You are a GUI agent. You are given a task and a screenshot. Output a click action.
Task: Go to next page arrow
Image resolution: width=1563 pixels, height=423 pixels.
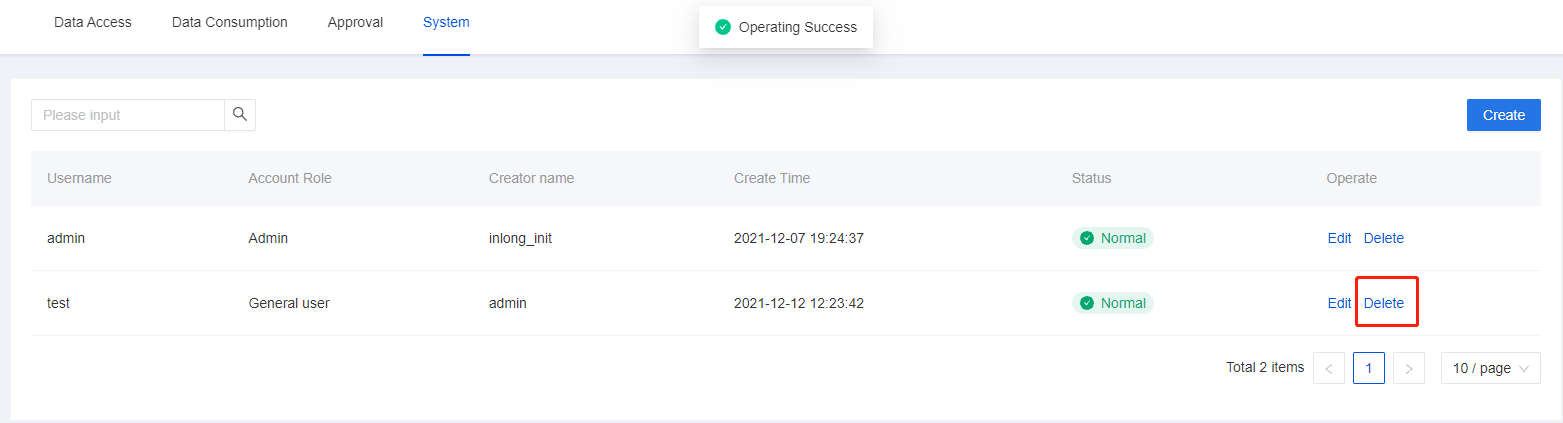pos(1408,368)
